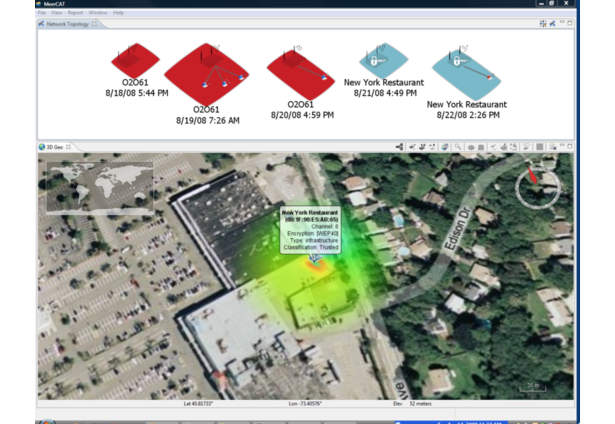Image resolution: width=615 pixels, height=424 pixels.
Task: Click the New York Restaurant info tooltip
Action: tap(310, 229)
